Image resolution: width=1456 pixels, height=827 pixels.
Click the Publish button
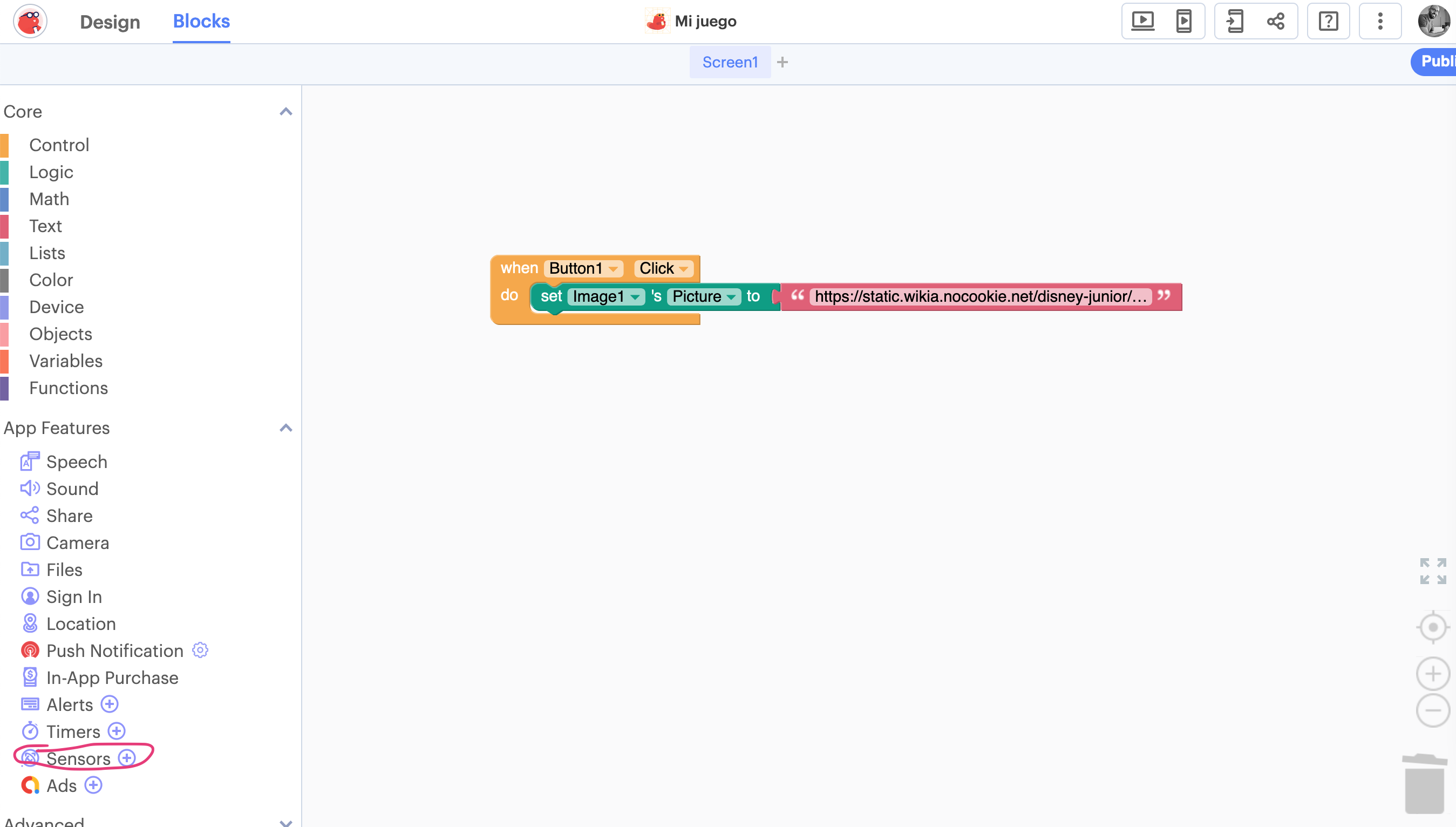tap(1434, 62)
